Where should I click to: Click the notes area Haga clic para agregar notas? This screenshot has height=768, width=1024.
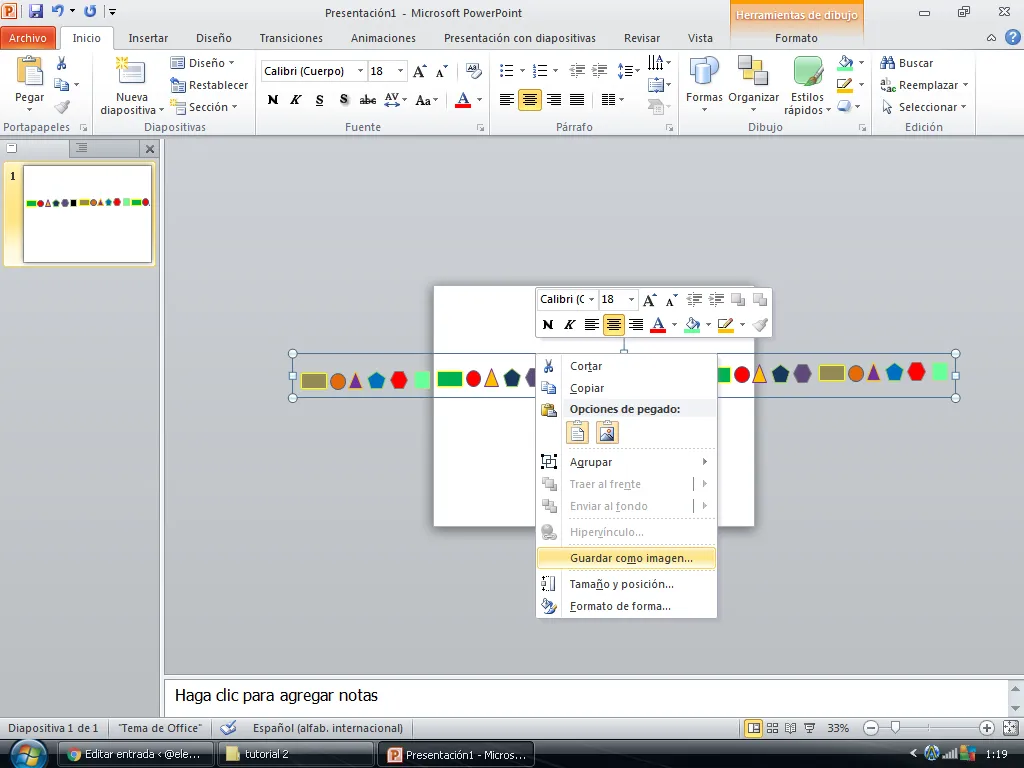click(586, 696)
